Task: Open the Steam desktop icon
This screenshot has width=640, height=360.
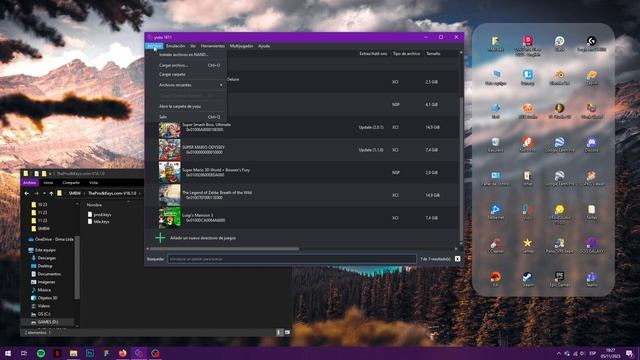Action: (527, 279)
